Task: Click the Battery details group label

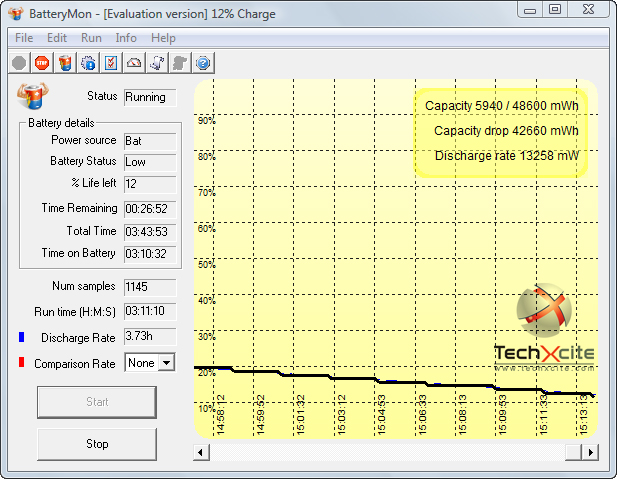Action: coord(61,123)
